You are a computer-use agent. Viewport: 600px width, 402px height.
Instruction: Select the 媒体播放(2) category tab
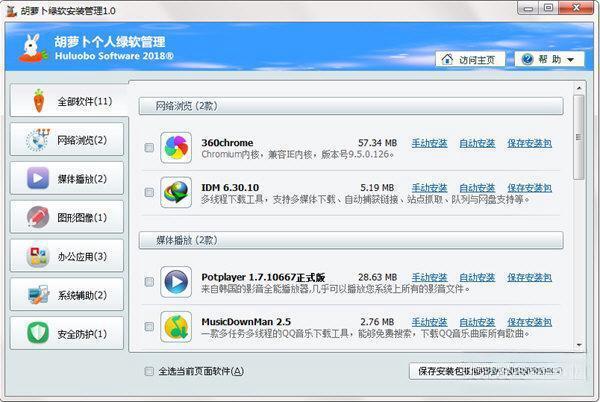coord(67,178)
